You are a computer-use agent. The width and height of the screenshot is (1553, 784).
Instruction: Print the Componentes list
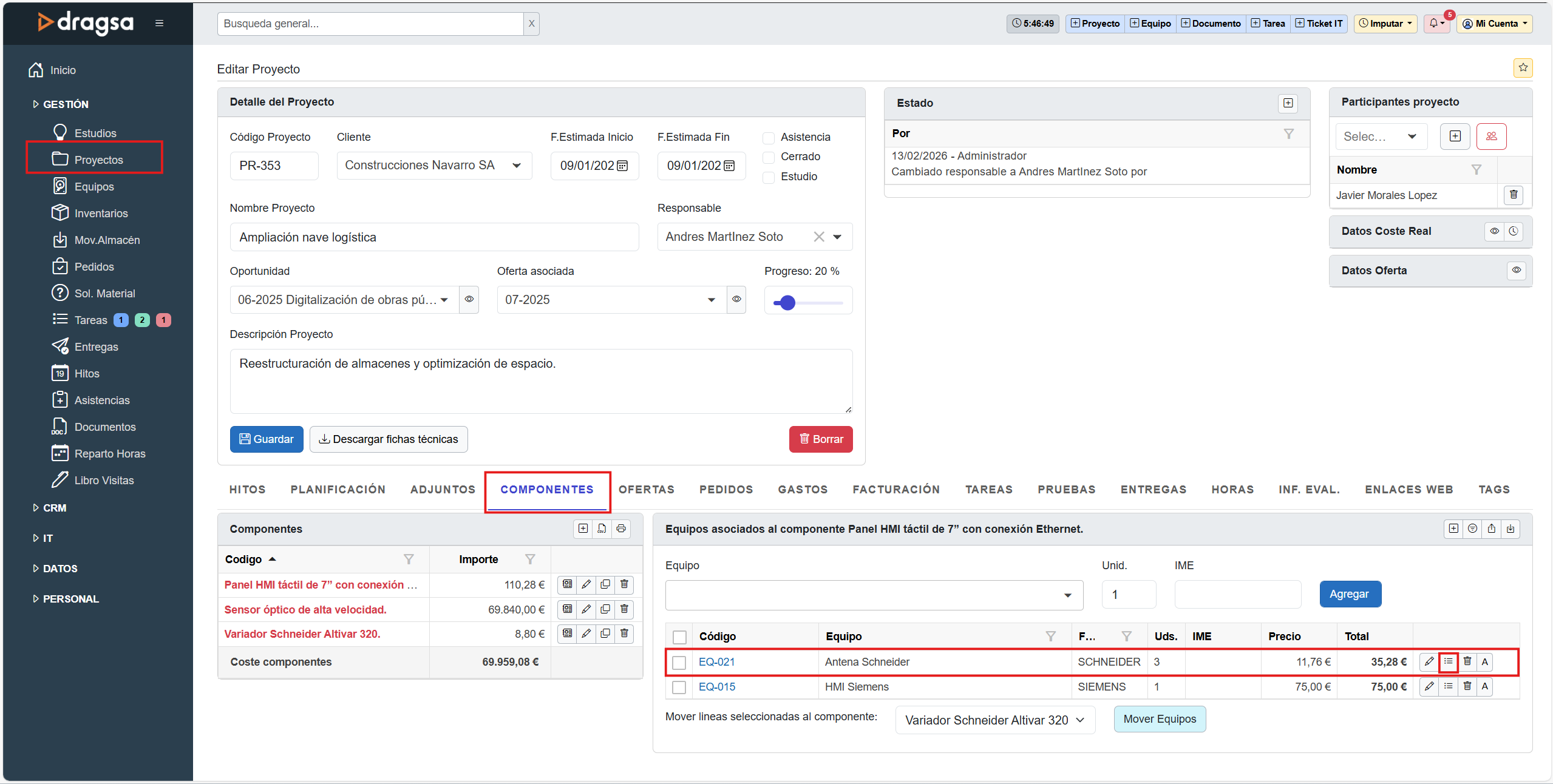pyautogui.click(x=621, y=529)
